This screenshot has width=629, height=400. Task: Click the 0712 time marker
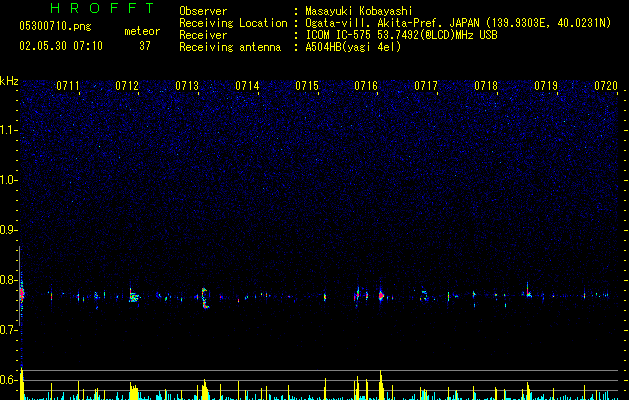(127, 86)
